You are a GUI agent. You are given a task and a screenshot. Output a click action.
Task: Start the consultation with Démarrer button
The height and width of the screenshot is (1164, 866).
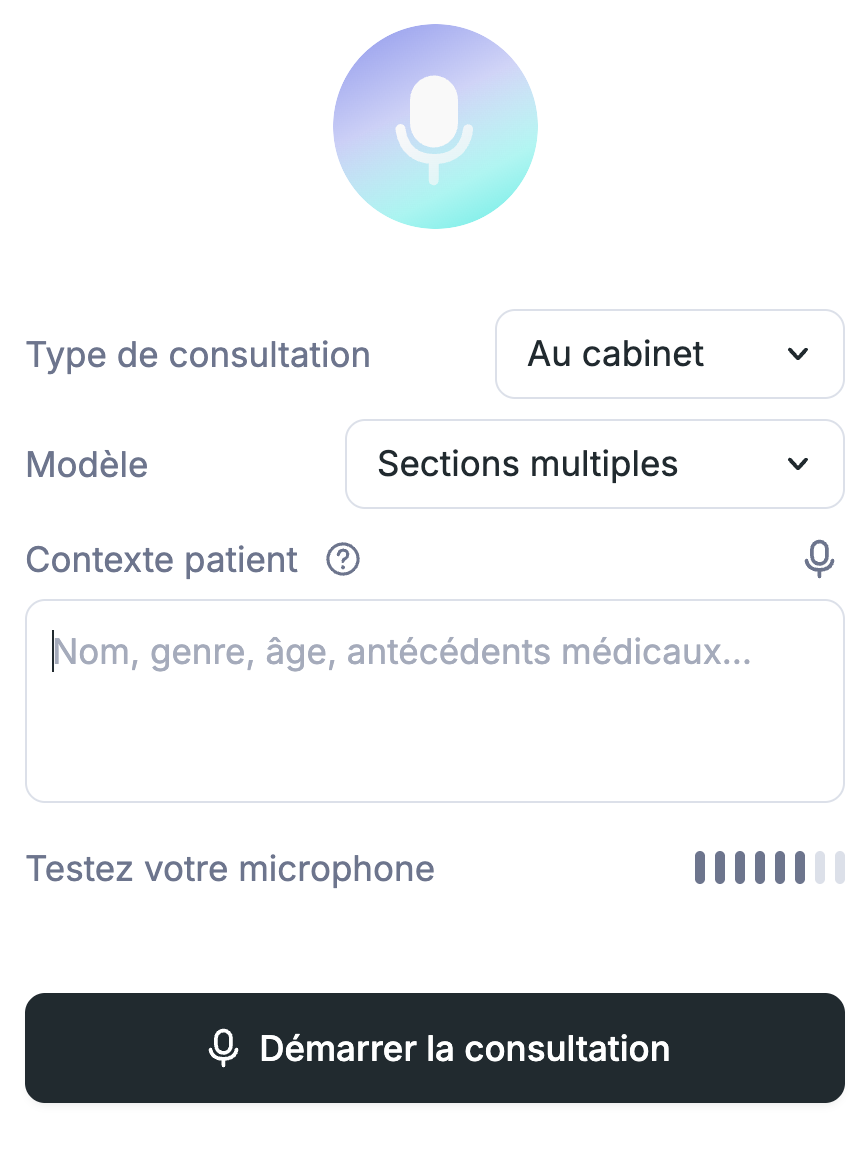pyautogui.click(x=435, y=1048)
